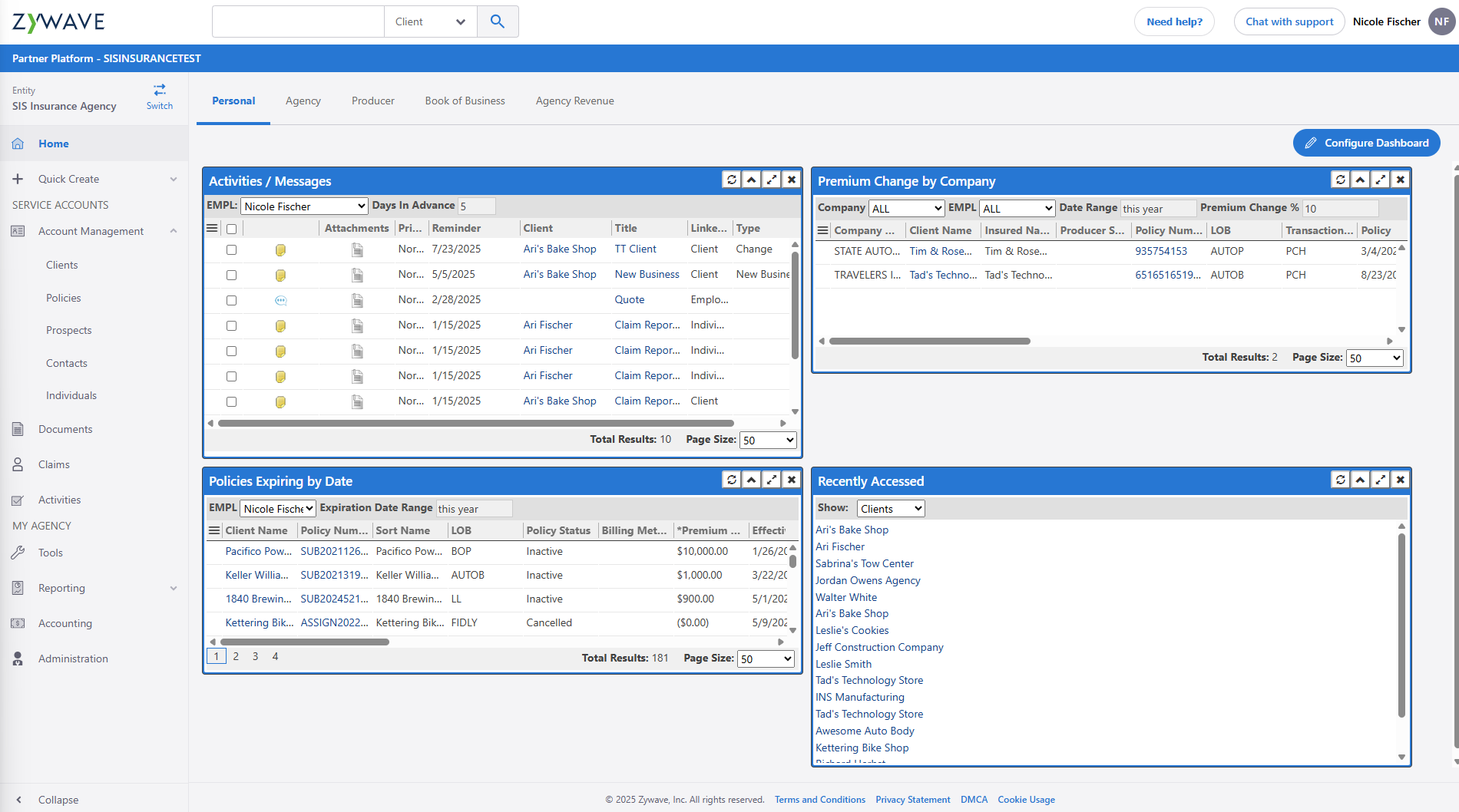Collapse the Policies Expiring by Date panel
The height and width of the screenshot is (812, 1459).
pyautogui.click(x=752, y=480)
